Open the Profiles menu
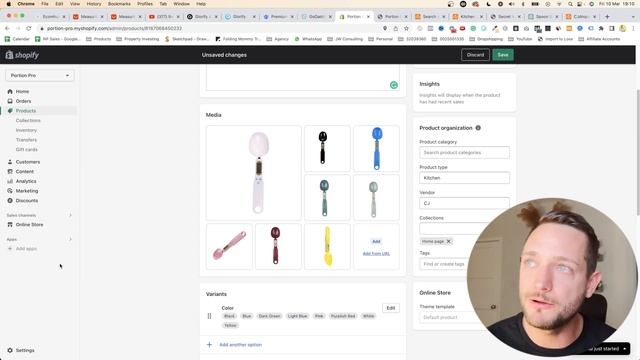This screenshot has height=360, width=640. (x=145, y=4)
